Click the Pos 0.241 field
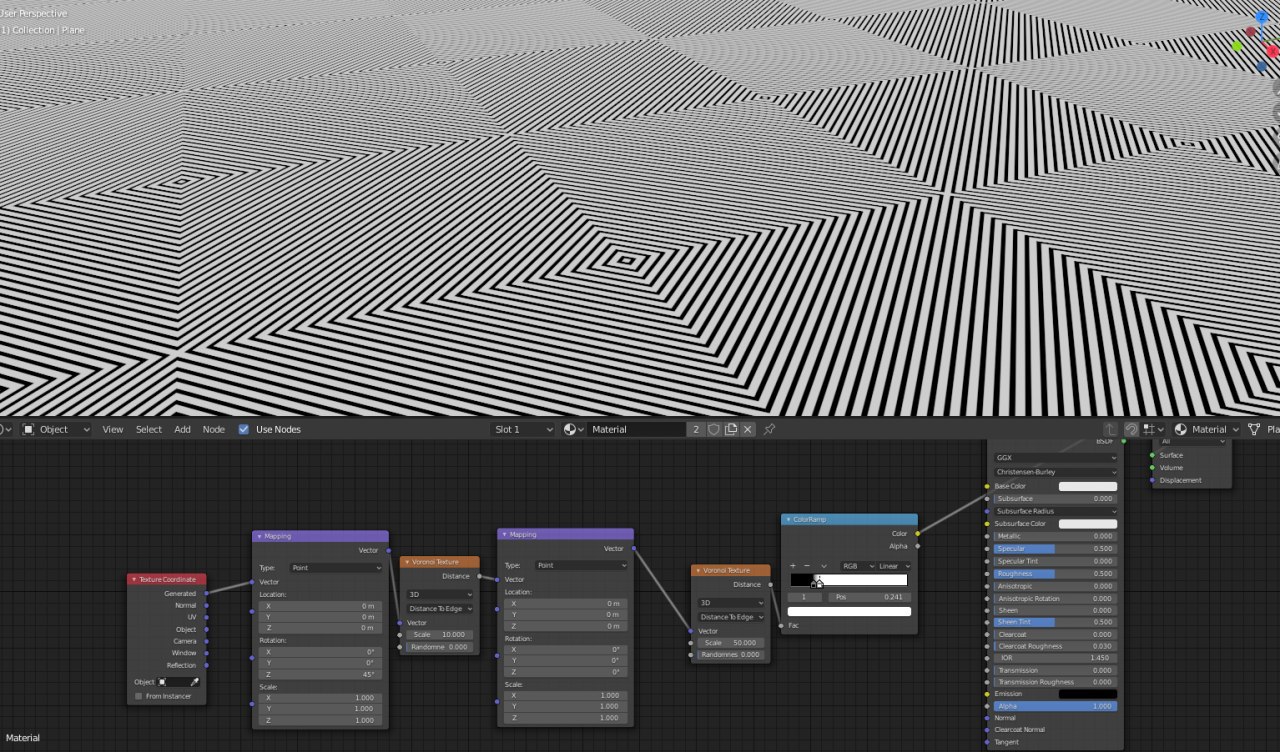Screen dimensions: 1280x752 [x=869, y=597]
